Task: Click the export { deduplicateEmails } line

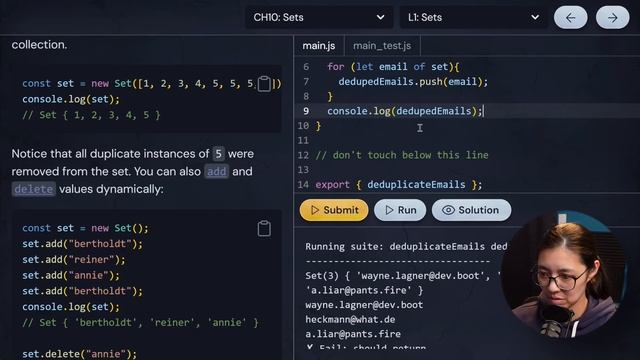Action: pos(399,184)
